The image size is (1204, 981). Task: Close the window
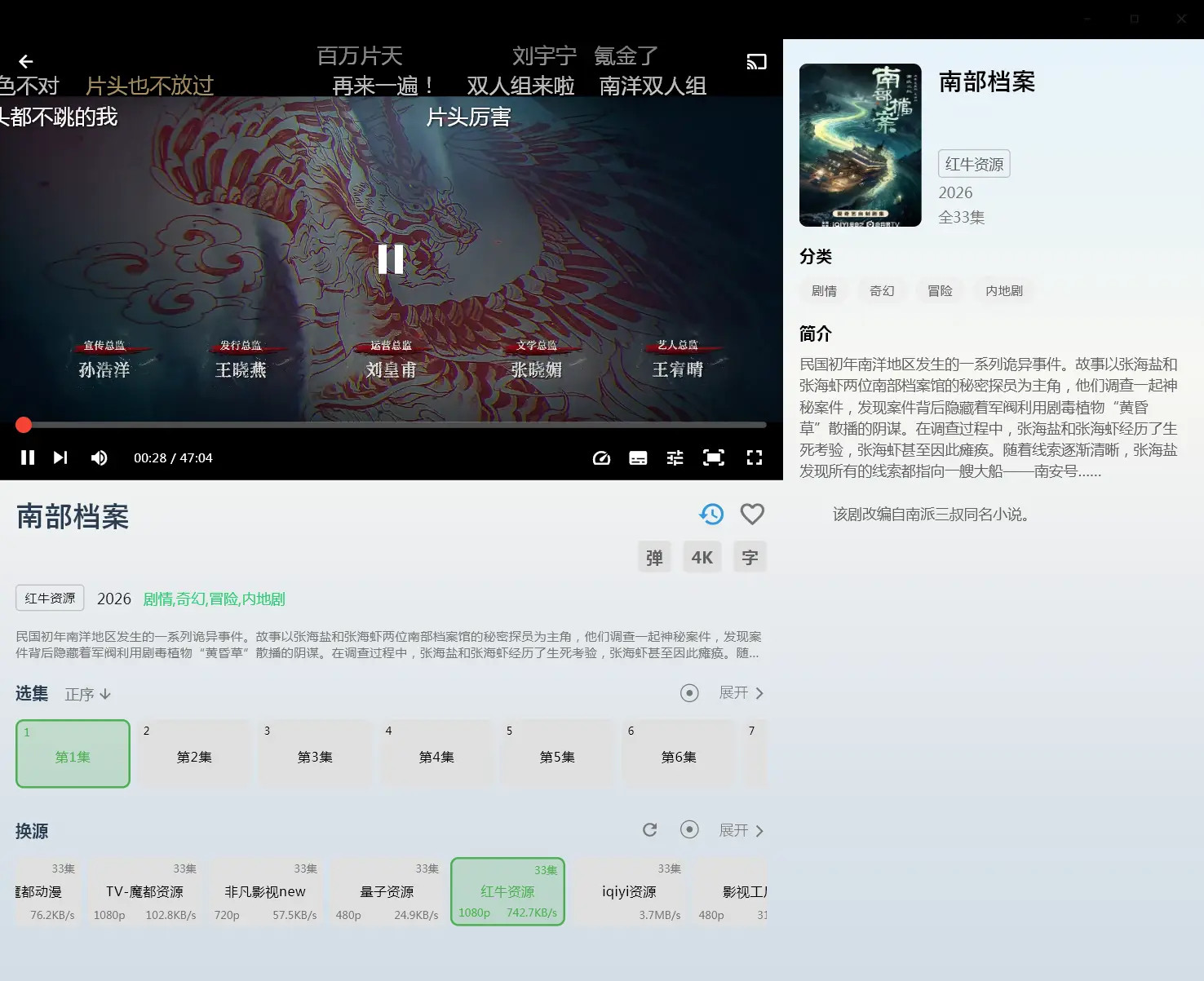1181,19
